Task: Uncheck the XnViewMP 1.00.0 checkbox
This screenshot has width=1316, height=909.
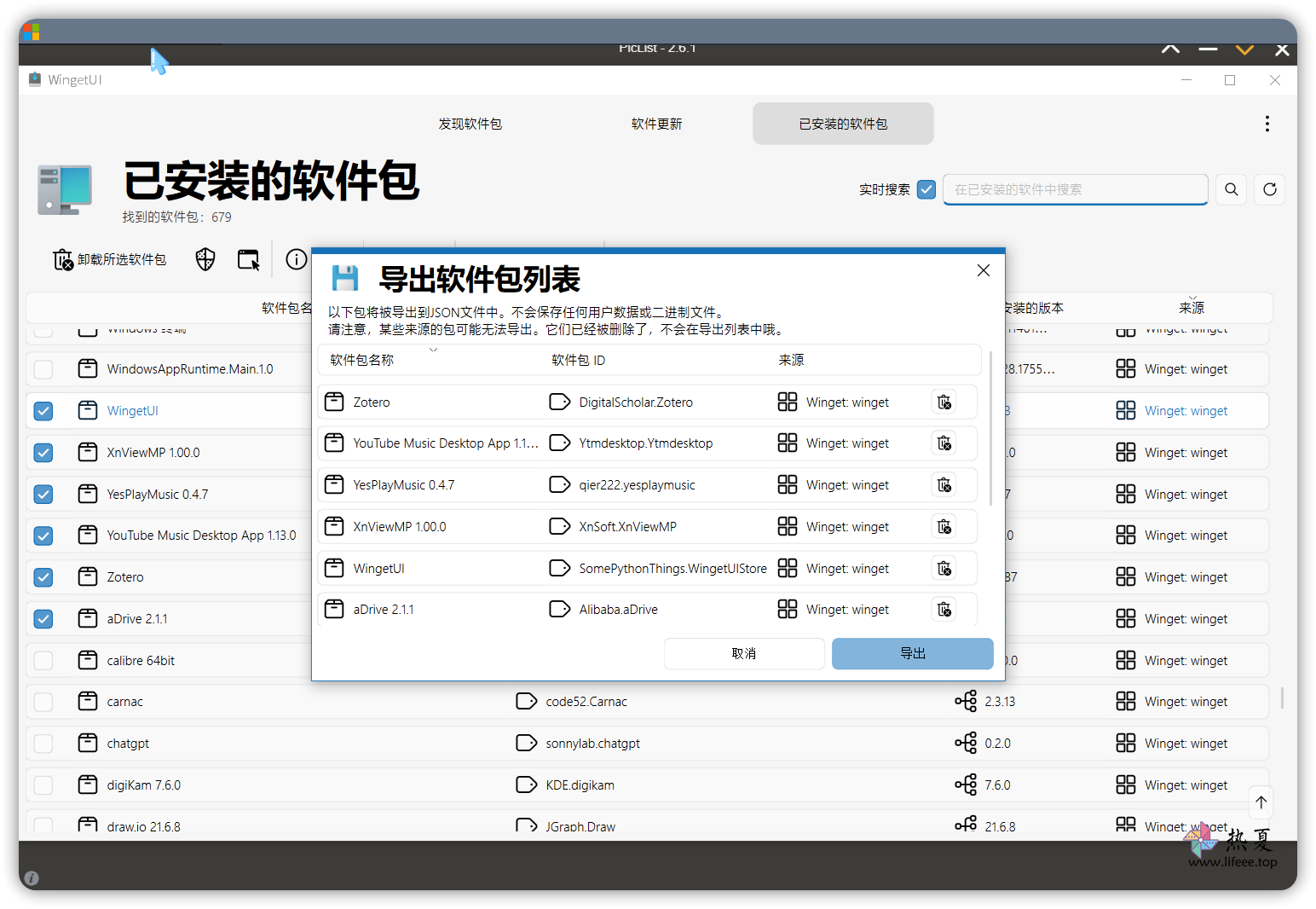Action: click(43, 453)
